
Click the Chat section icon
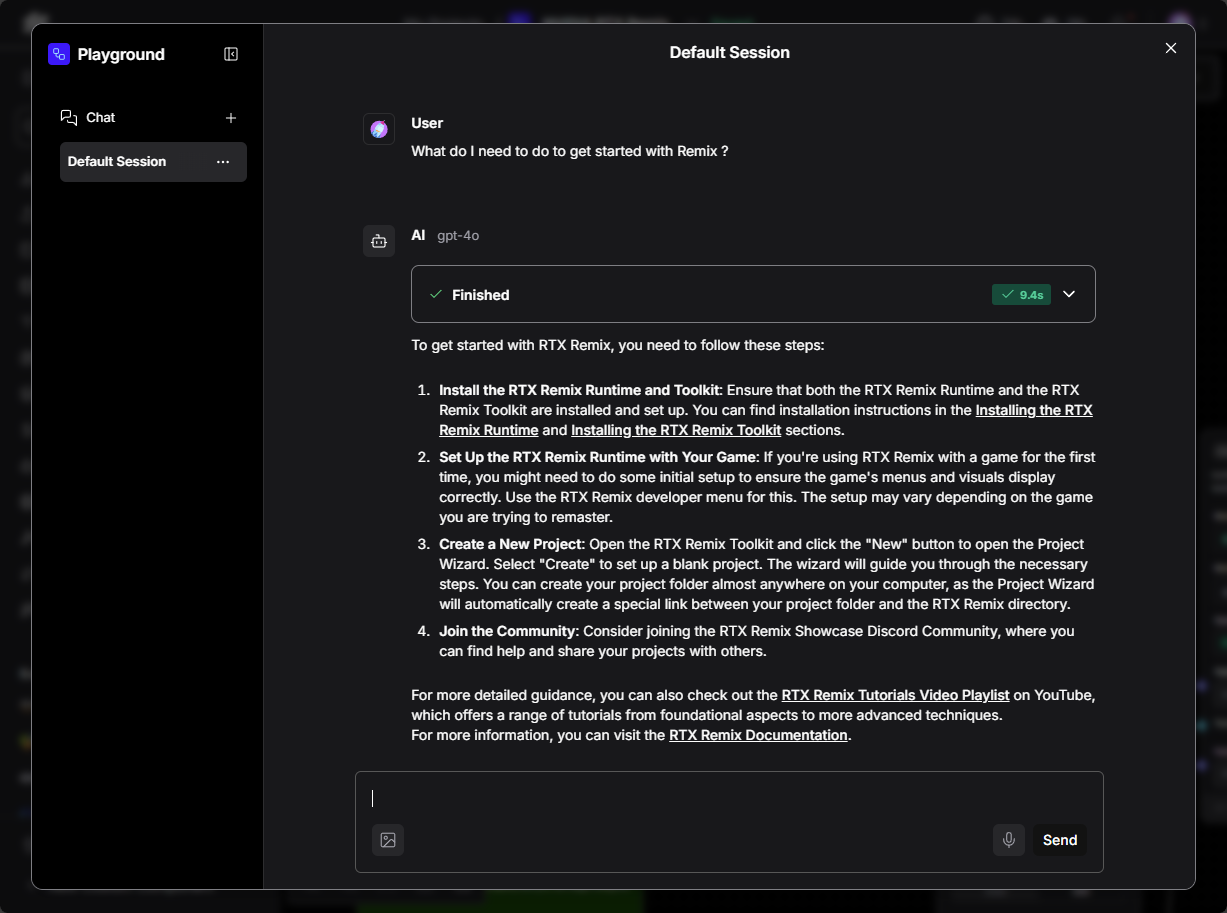(x=69, y=118)
